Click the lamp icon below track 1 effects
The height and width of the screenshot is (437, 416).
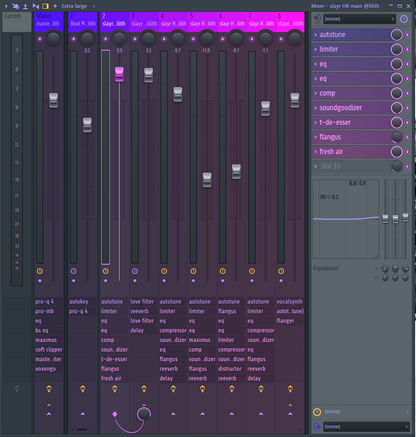[x=83, y=389]
